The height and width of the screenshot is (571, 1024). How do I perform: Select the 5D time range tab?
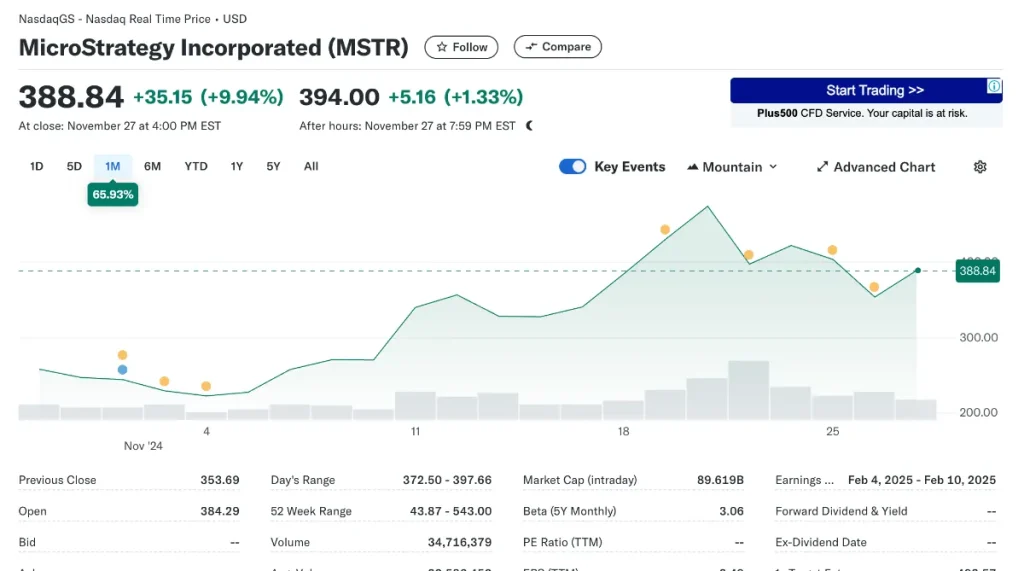pos(74,167)
